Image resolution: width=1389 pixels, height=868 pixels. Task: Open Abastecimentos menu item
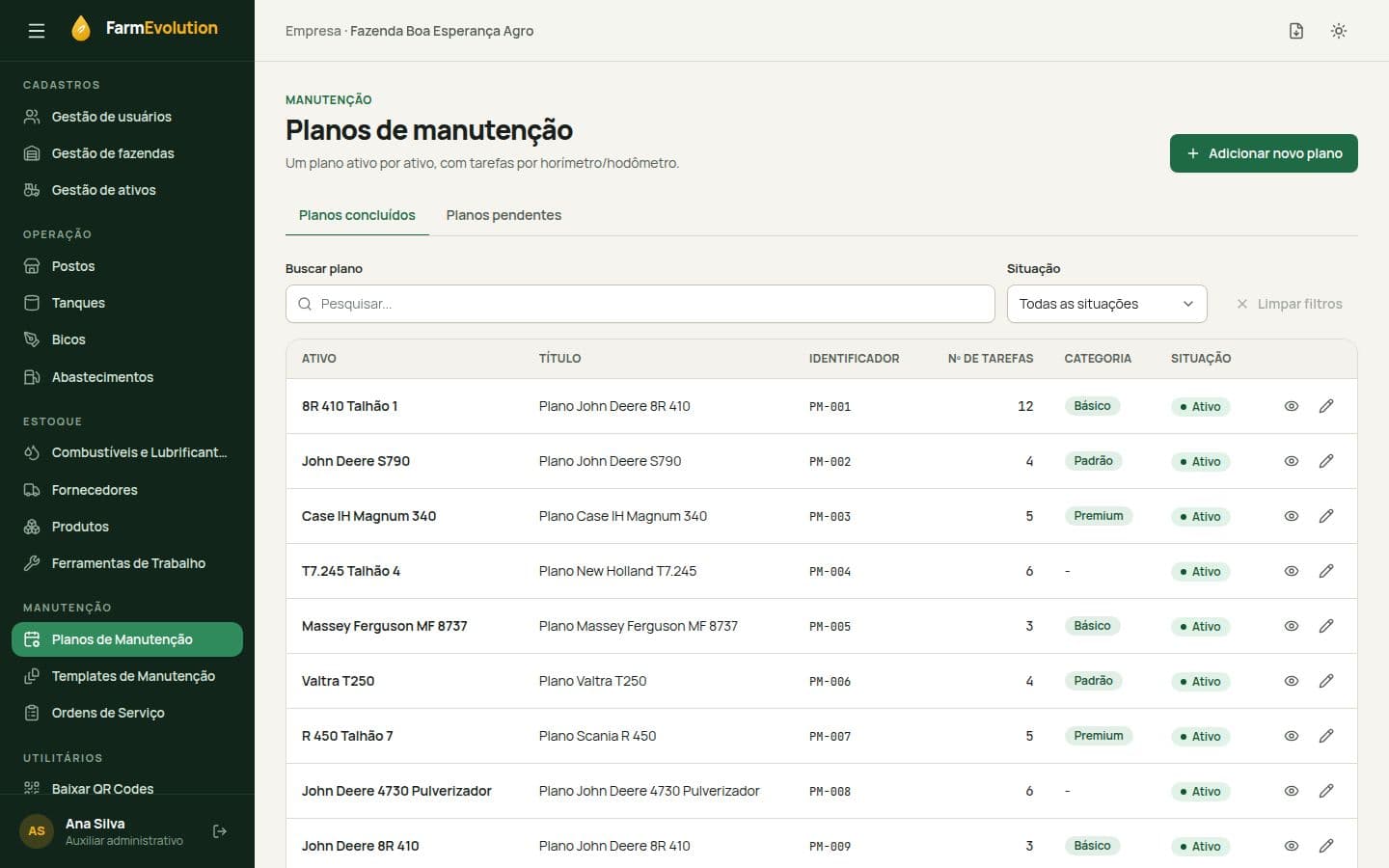pos(127,377)
